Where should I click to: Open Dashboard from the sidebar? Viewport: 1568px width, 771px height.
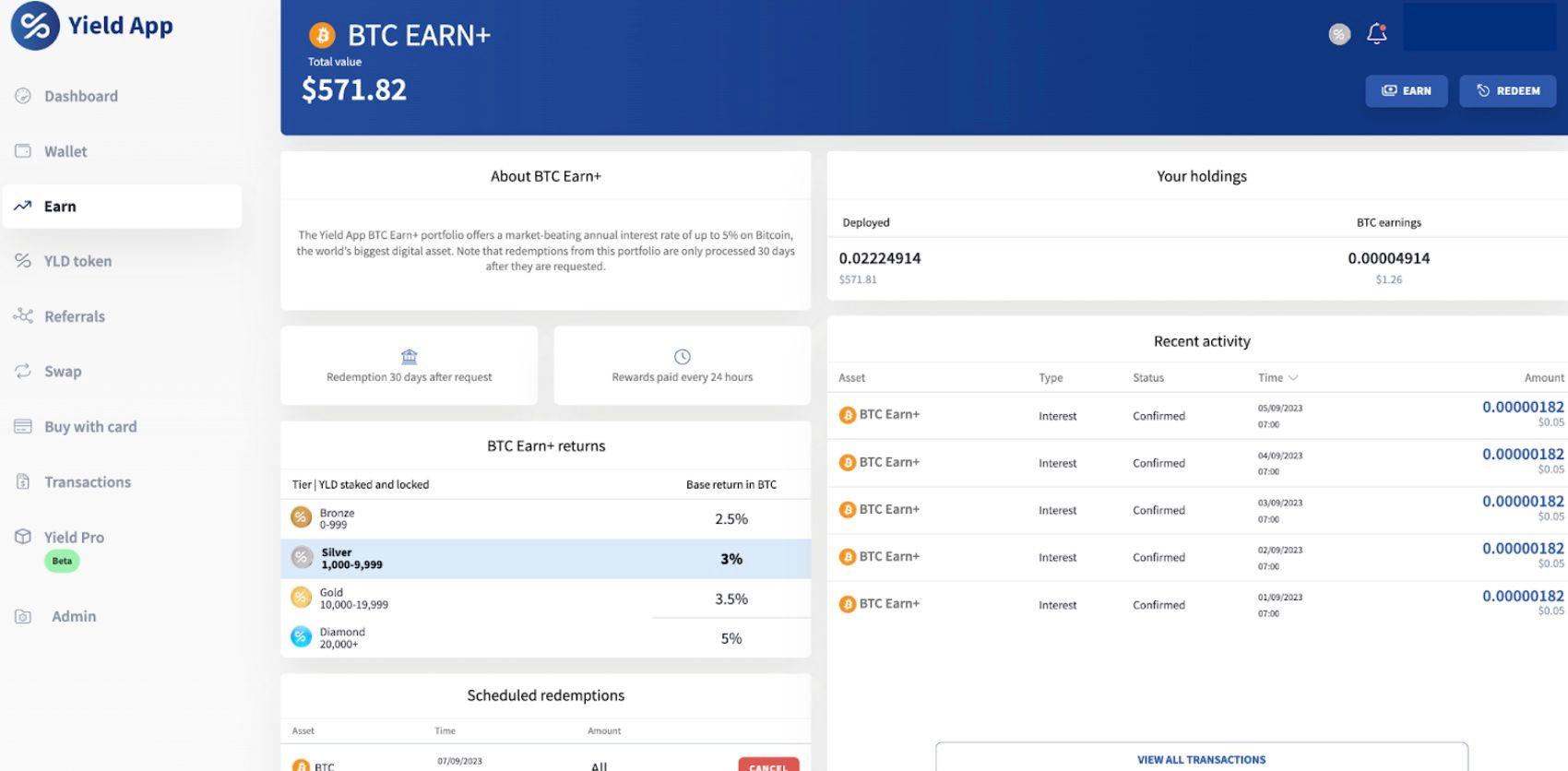click(80, 96)
